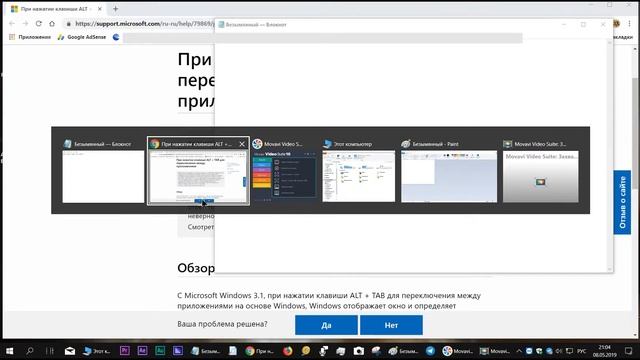Reload the Chrome page

(39, 24)
